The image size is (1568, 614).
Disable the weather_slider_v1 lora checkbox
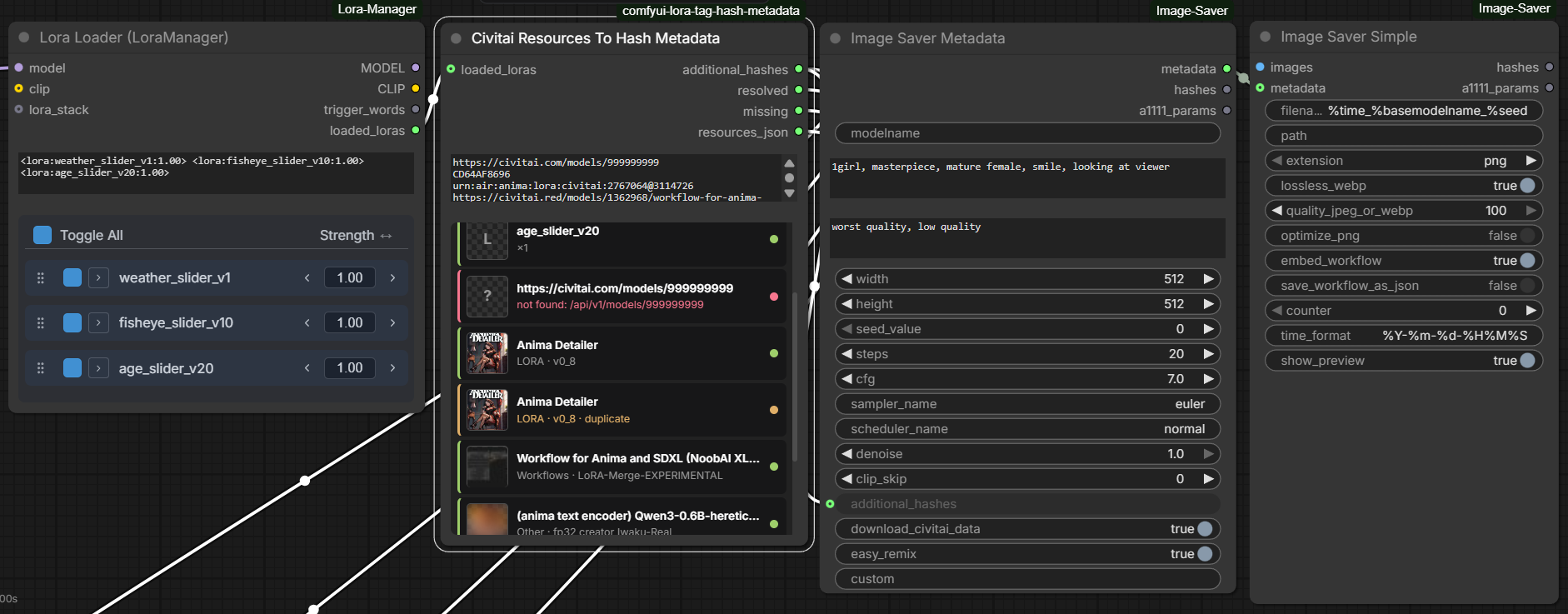click(72, 277)
